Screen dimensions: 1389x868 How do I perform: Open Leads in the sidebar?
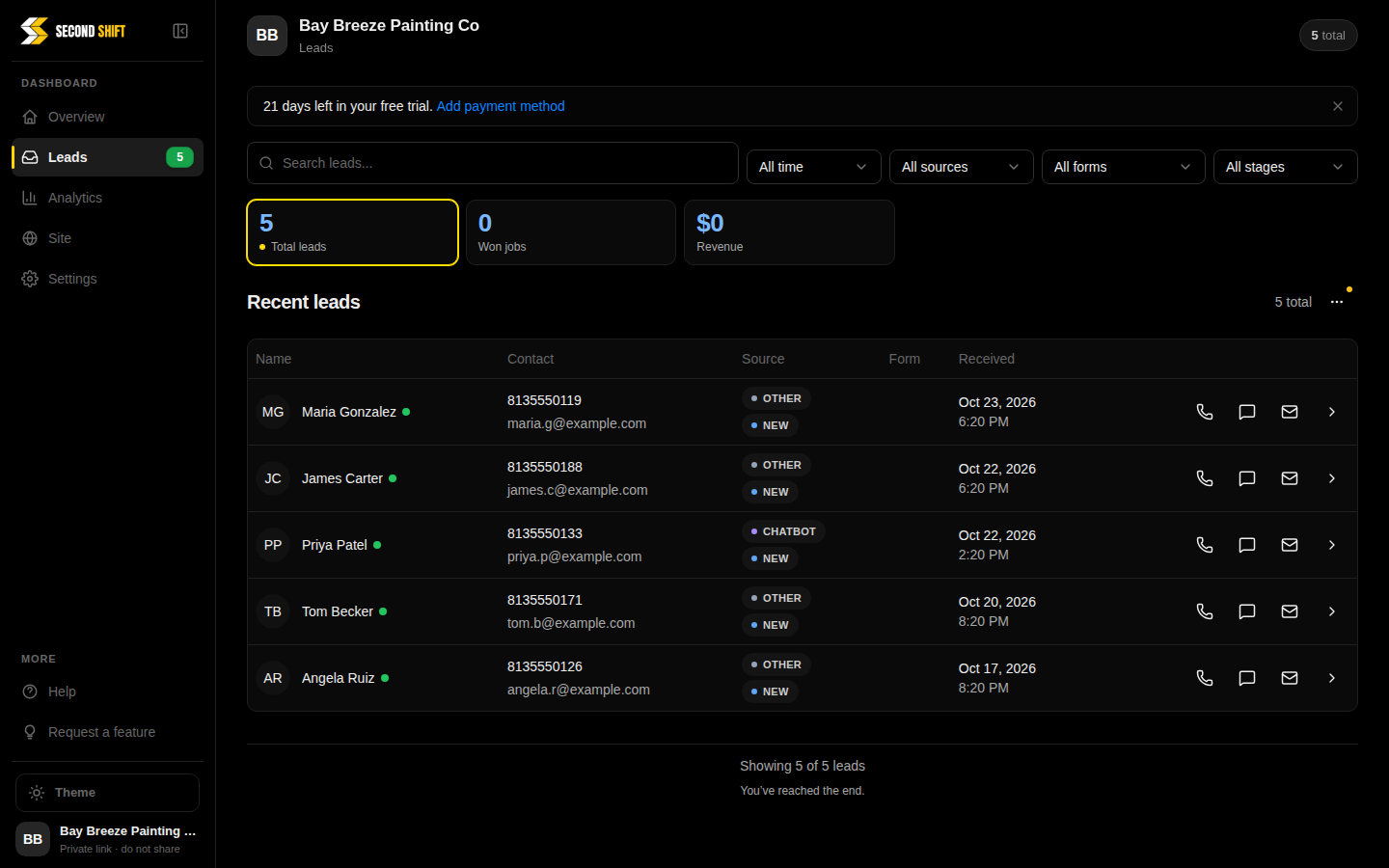107,157
